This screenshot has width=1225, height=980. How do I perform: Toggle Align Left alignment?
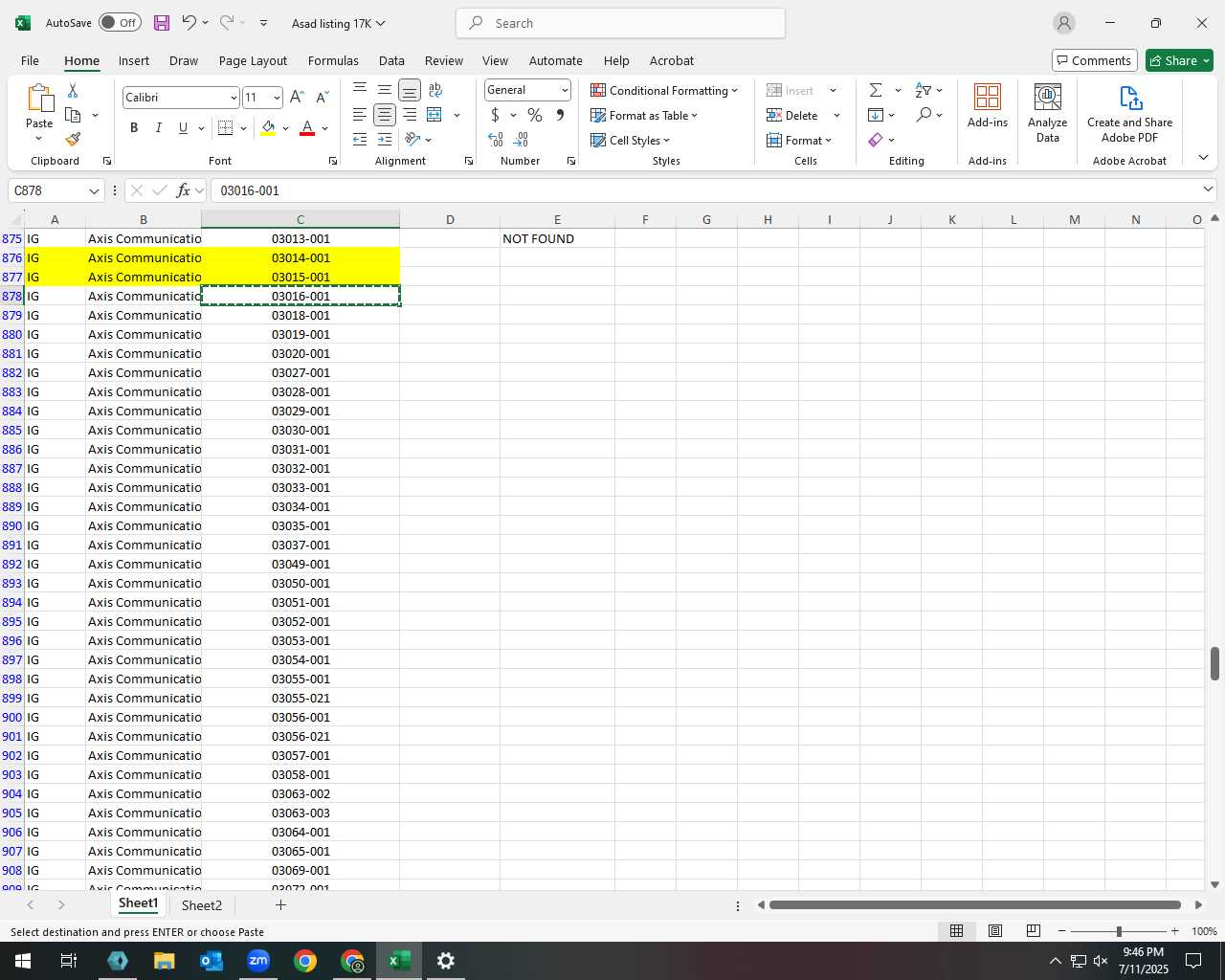pyautogui.click(x=360, y=115)
